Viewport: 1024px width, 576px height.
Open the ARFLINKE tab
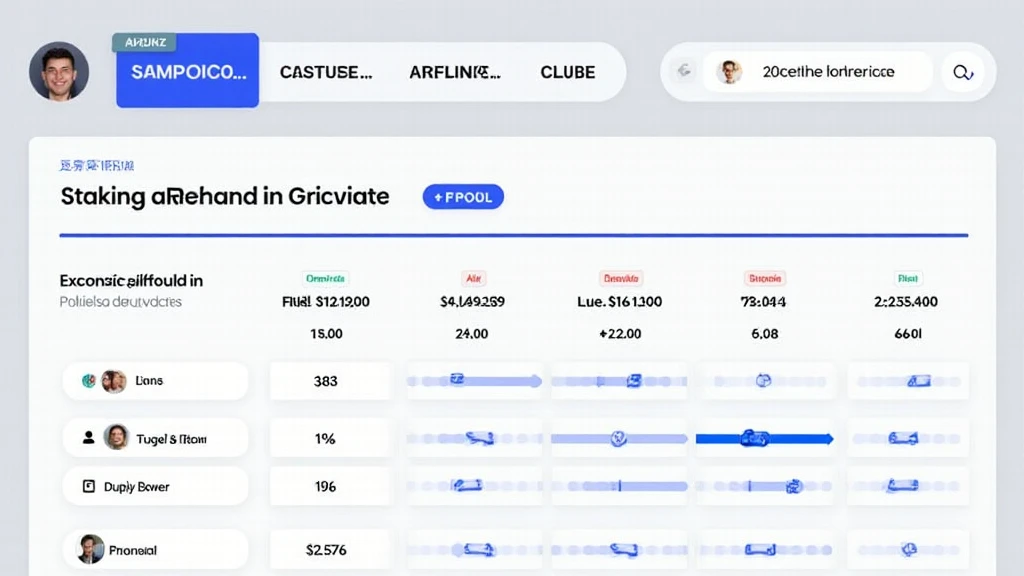coord(454,72)
